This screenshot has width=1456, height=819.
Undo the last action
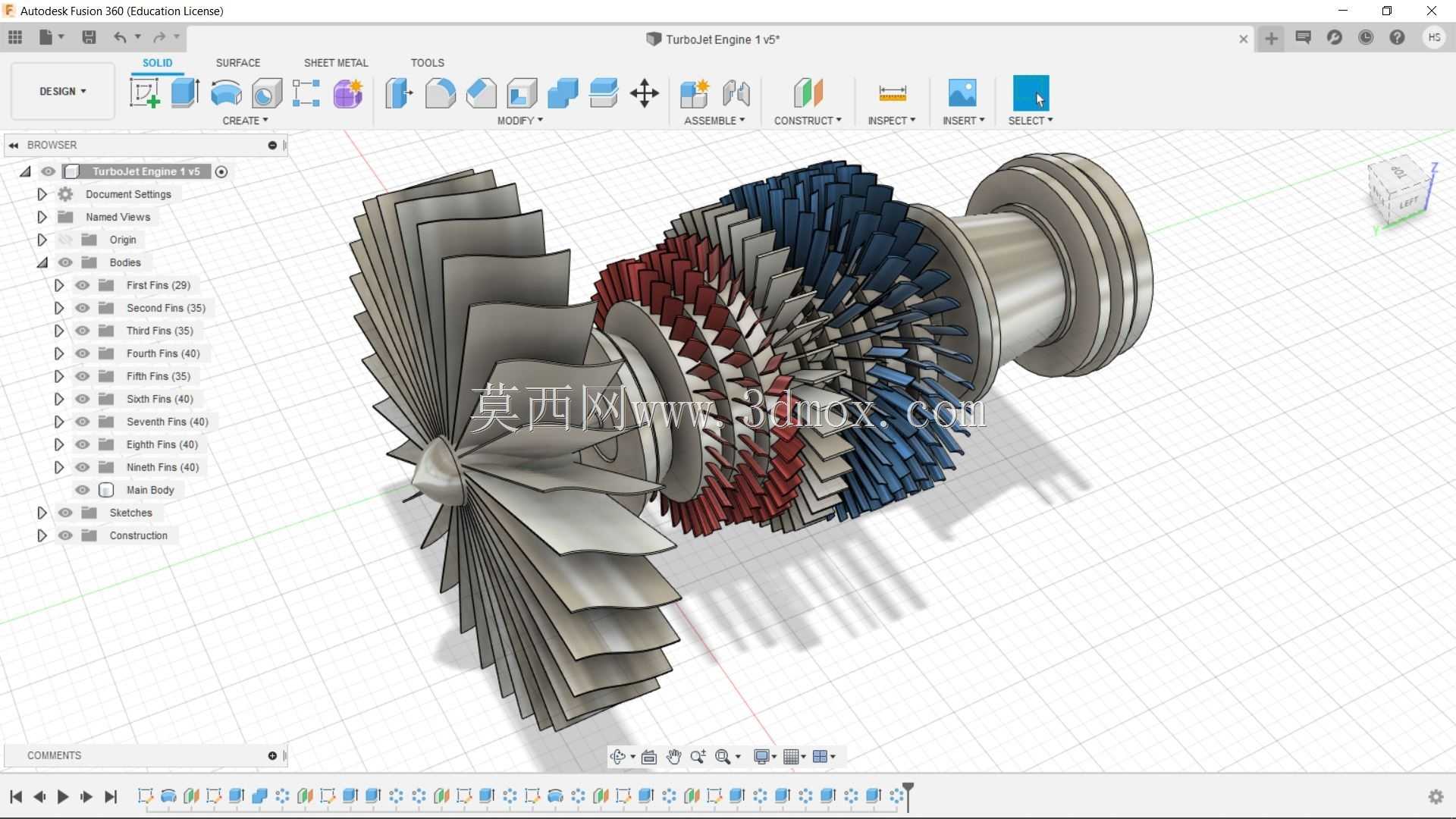click(120, 37)
